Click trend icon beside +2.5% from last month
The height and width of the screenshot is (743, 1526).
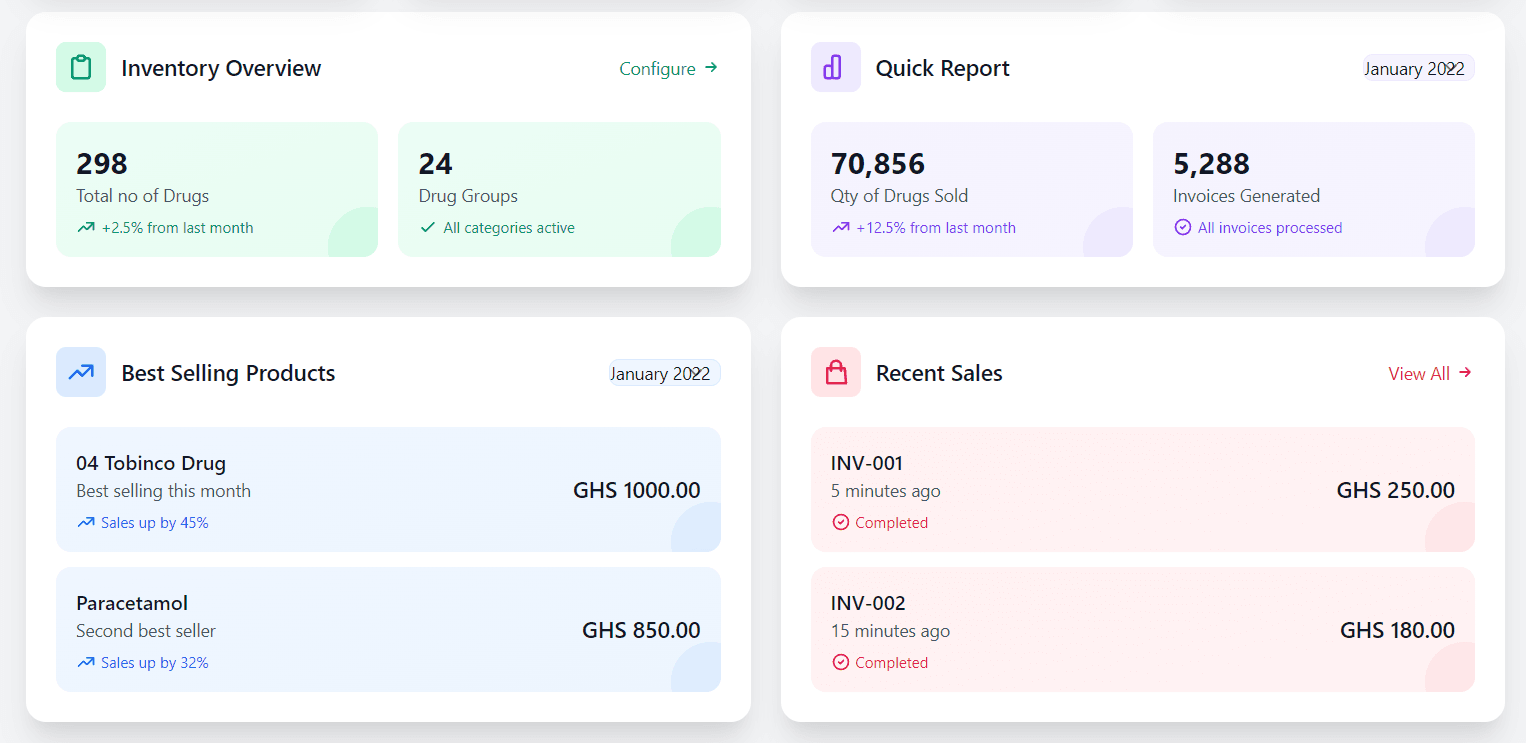(86, 228)
